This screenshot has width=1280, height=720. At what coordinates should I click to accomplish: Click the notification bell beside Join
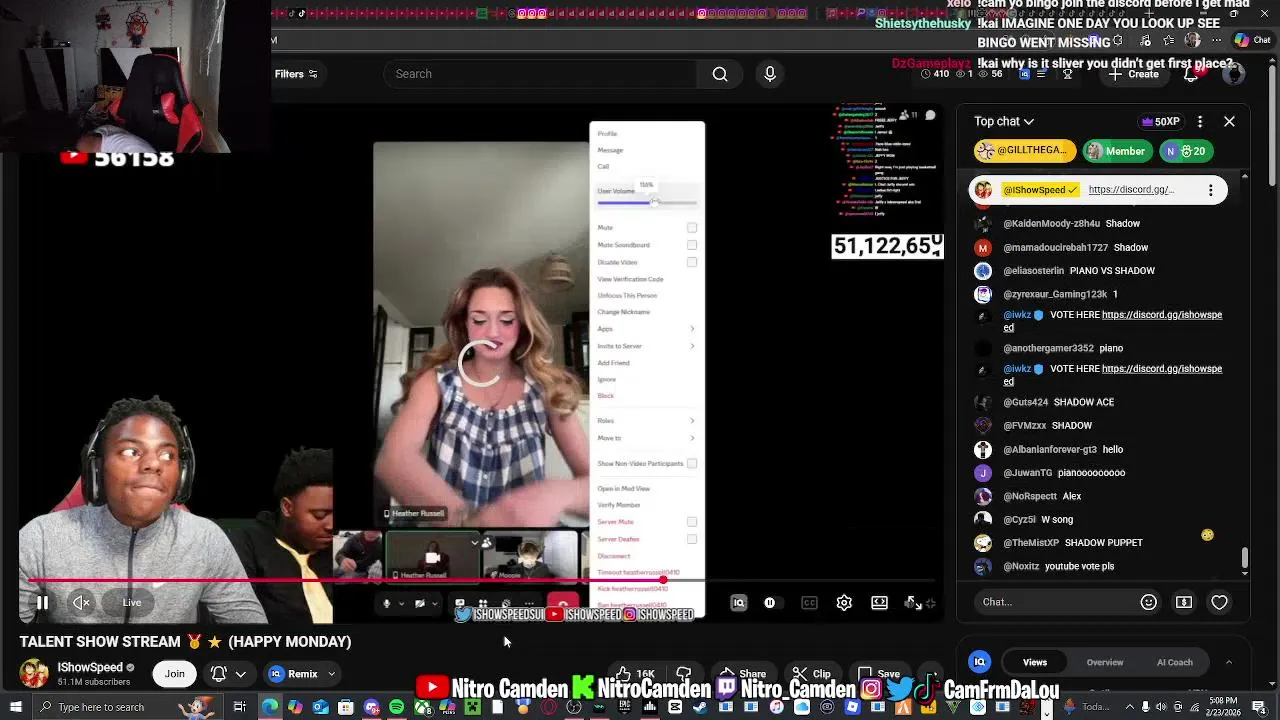[x=218, y=674]
